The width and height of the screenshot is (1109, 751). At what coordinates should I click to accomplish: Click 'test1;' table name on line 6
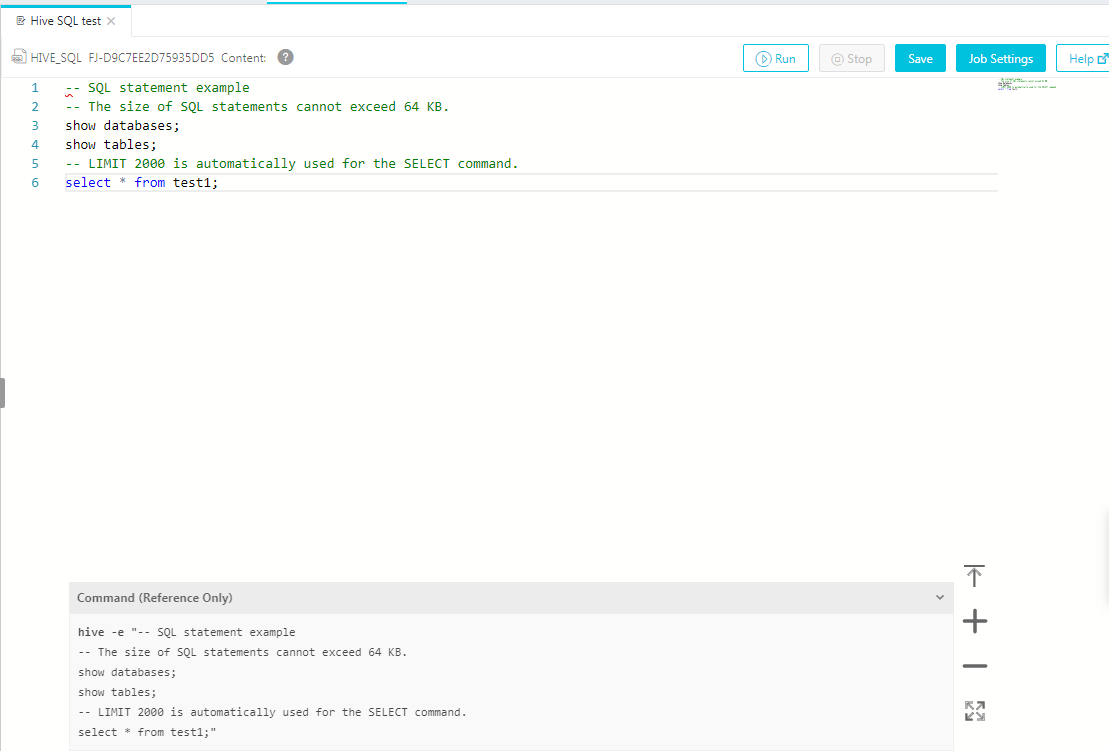196,182
